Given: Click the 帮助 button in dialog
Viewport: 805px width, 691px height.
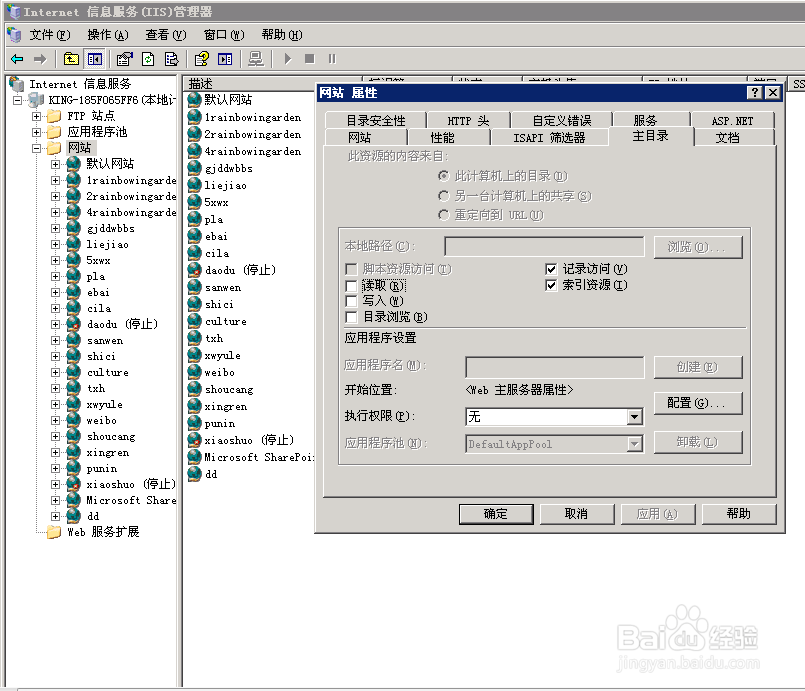Looking at the screenshot, I should click(x=739, y=514).
